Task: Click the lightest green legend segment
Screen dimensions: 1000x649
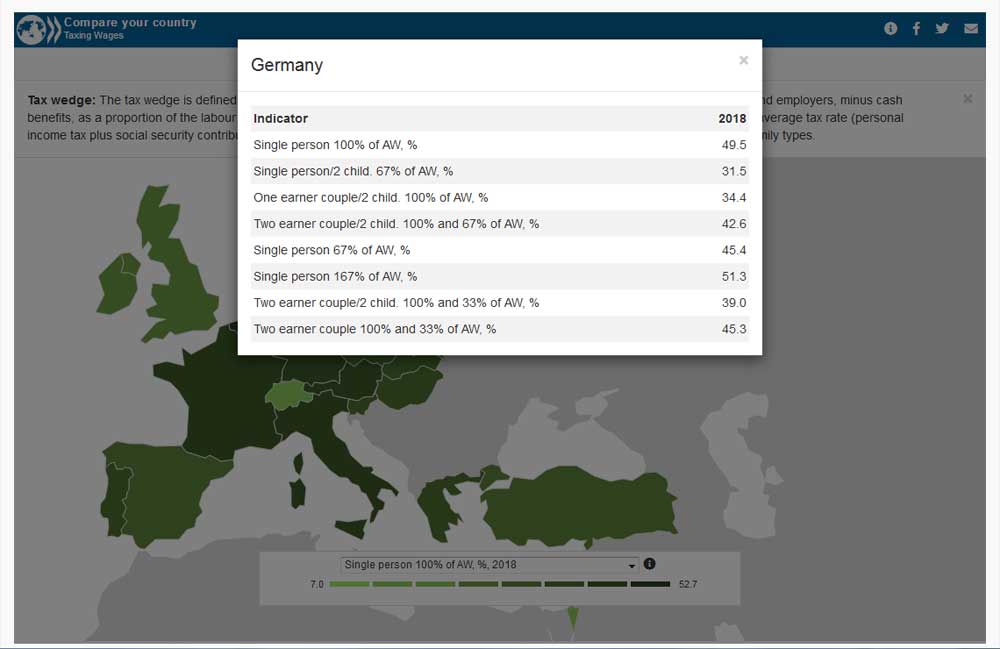Action: click(x=349, y=584)
